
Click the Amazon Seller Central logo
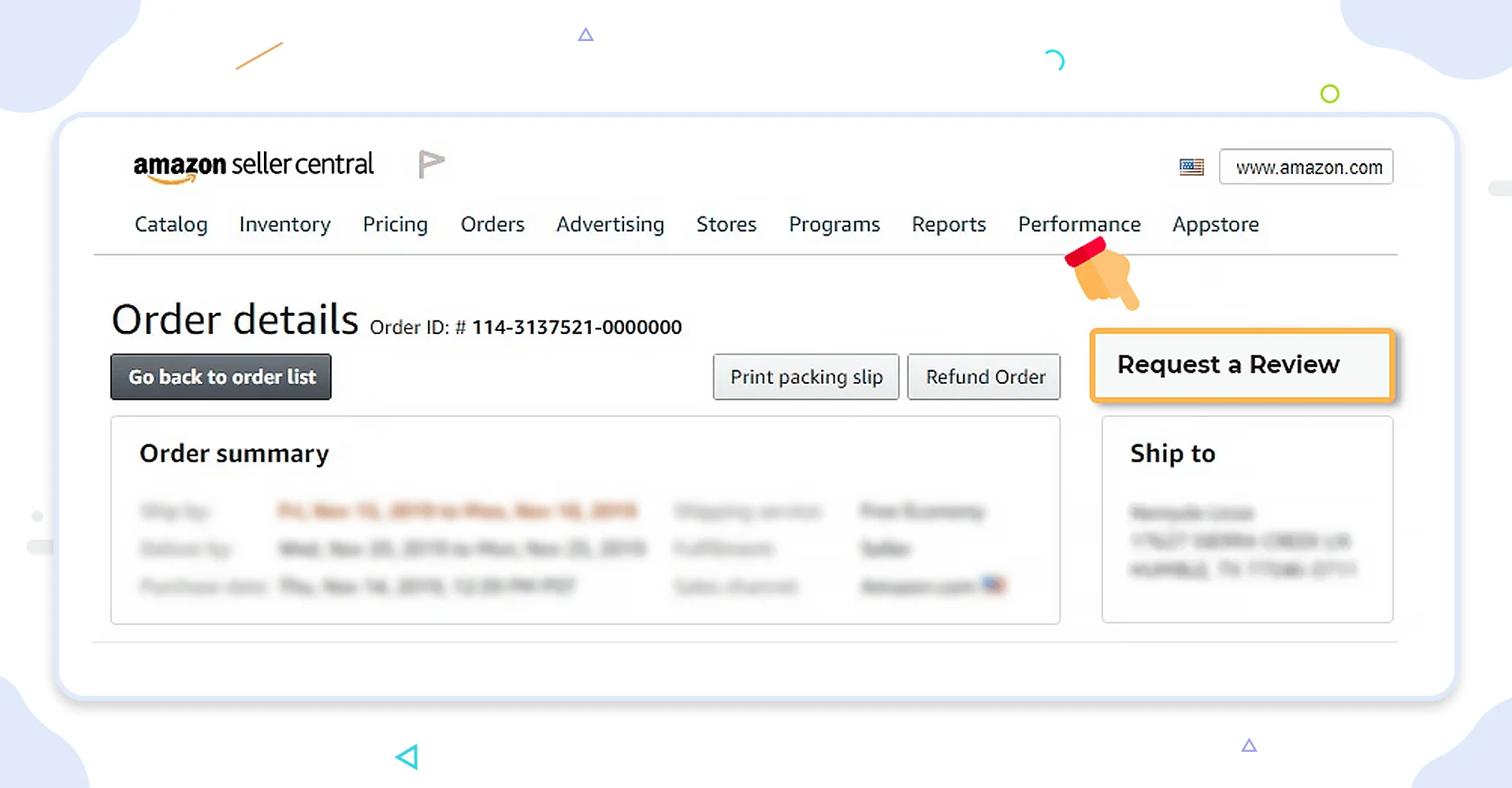coord(254,166)
